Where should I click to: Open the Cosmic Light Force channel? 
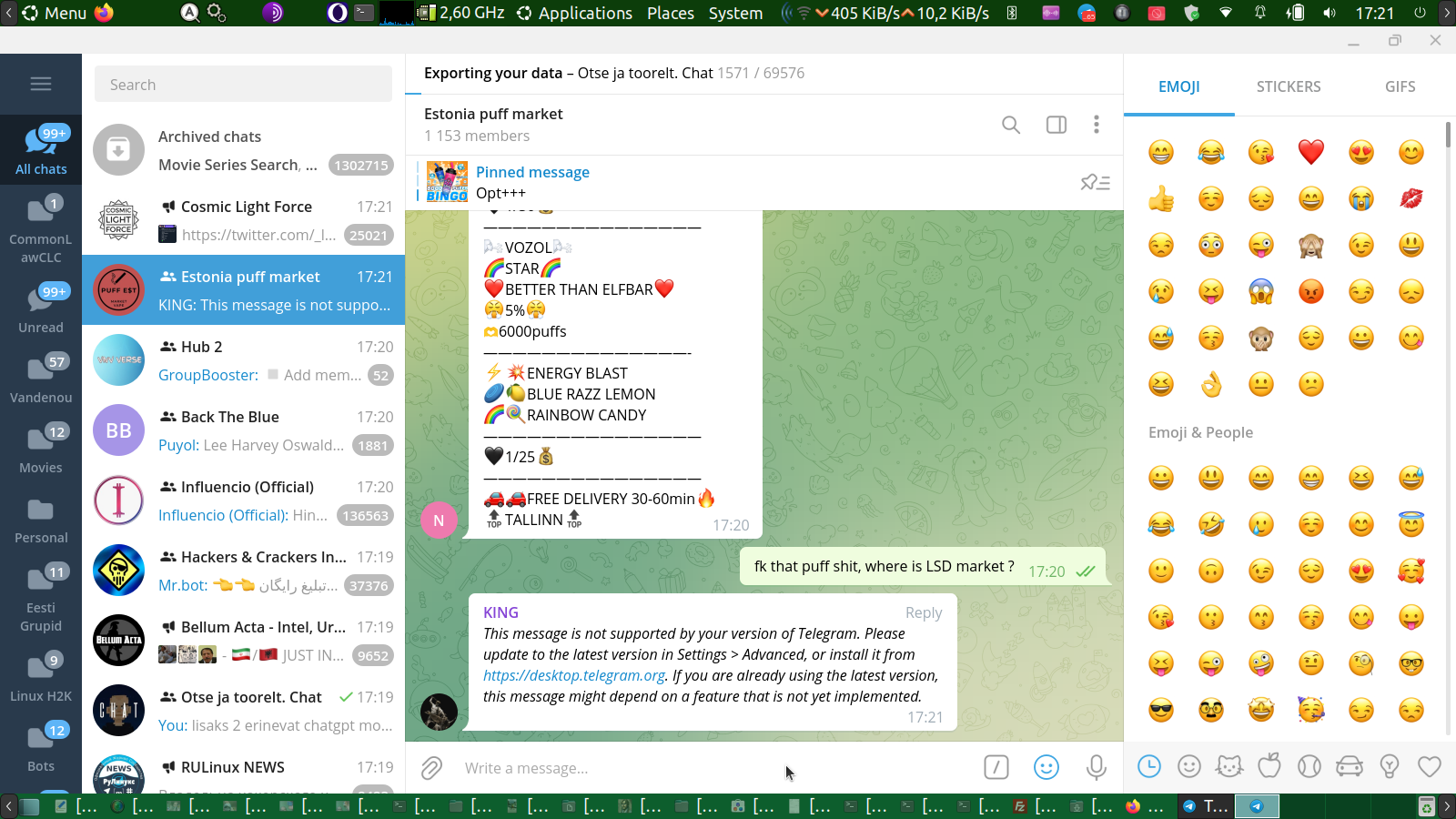pyautogui.click(x=243, y=220)
